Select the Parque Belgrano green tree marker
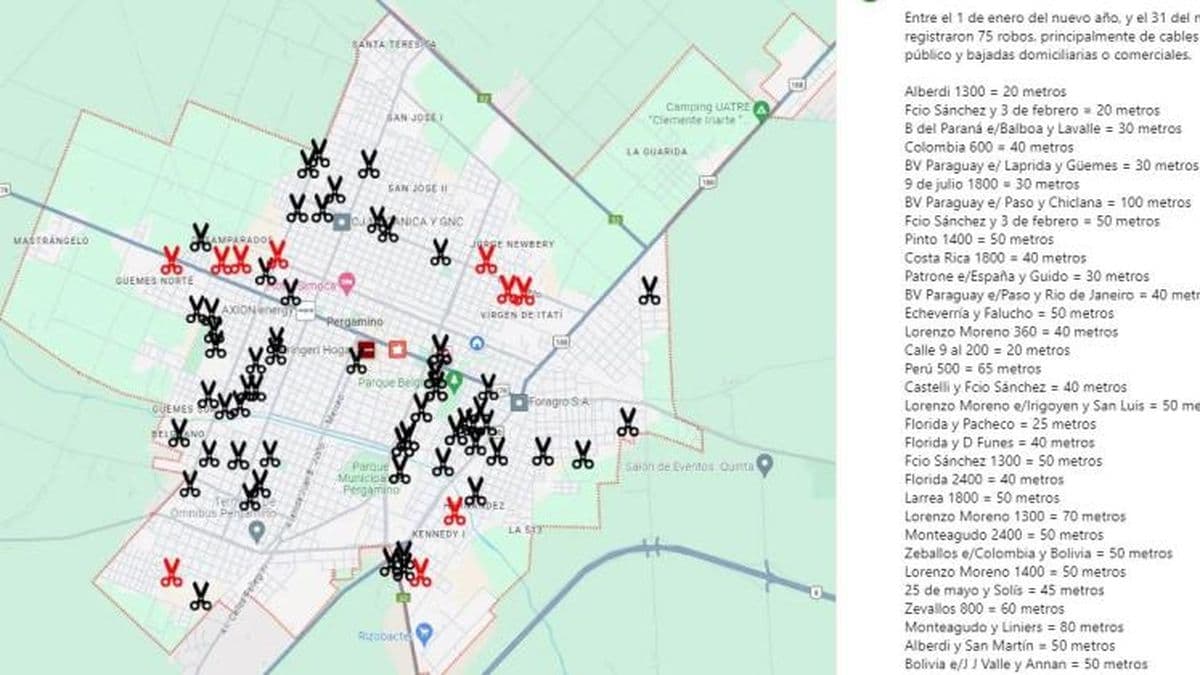Image resolution: width=1200 pixels, height=675 pixels. (453, 380)
